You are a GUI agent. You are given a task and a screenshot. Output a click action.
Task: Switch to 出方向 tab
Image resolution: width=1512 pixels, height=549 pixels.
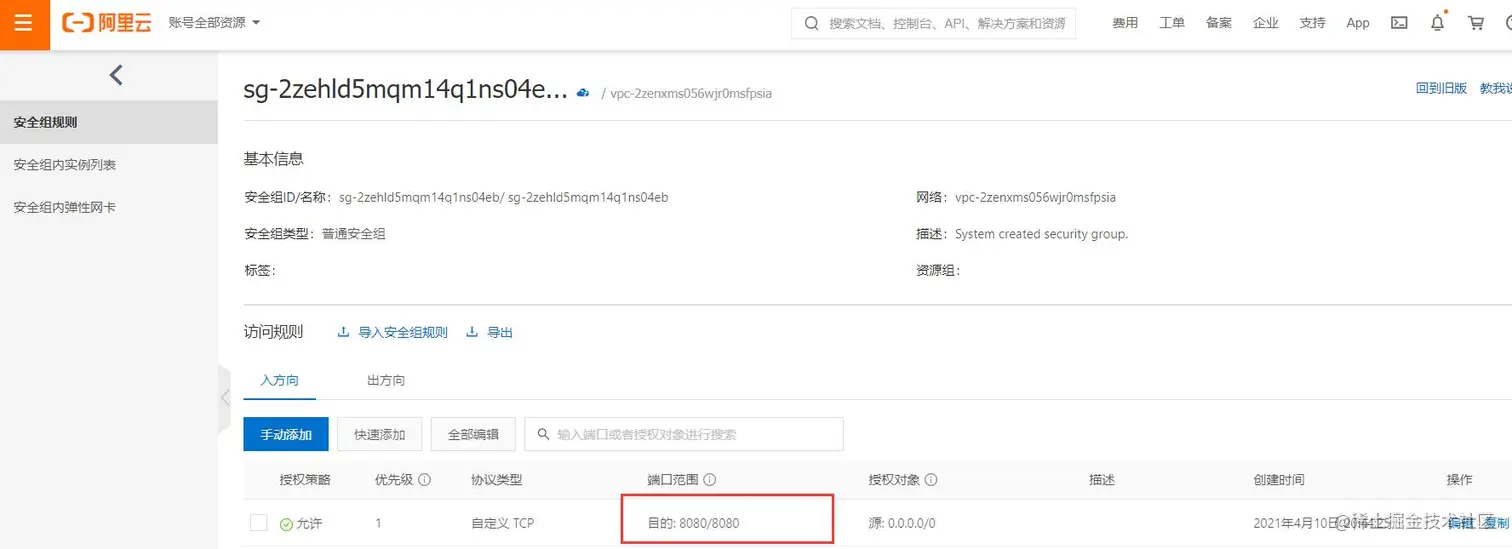point(386,381)
